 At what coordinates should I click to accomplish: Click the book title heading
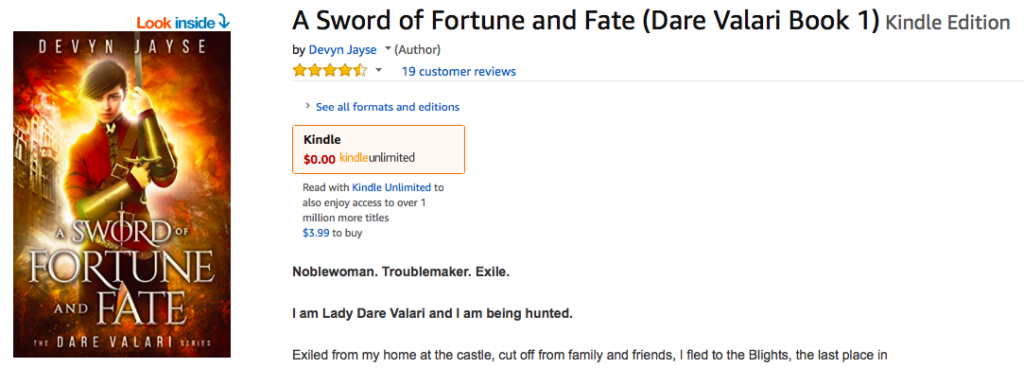pyautogui.click(x=586, y=21)
